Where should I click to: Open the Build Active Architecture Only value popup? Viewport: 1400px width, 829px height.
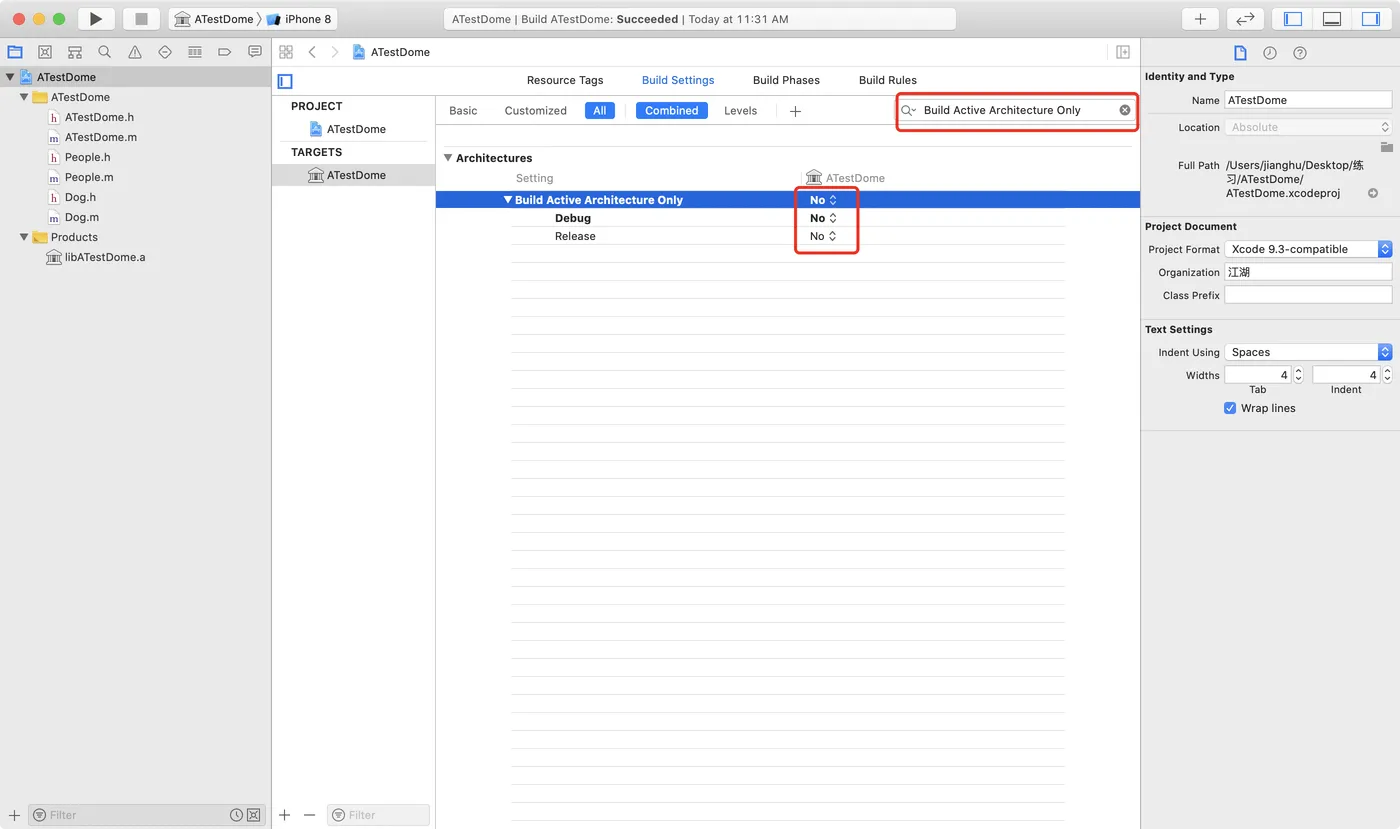click(x=823, y=200)
